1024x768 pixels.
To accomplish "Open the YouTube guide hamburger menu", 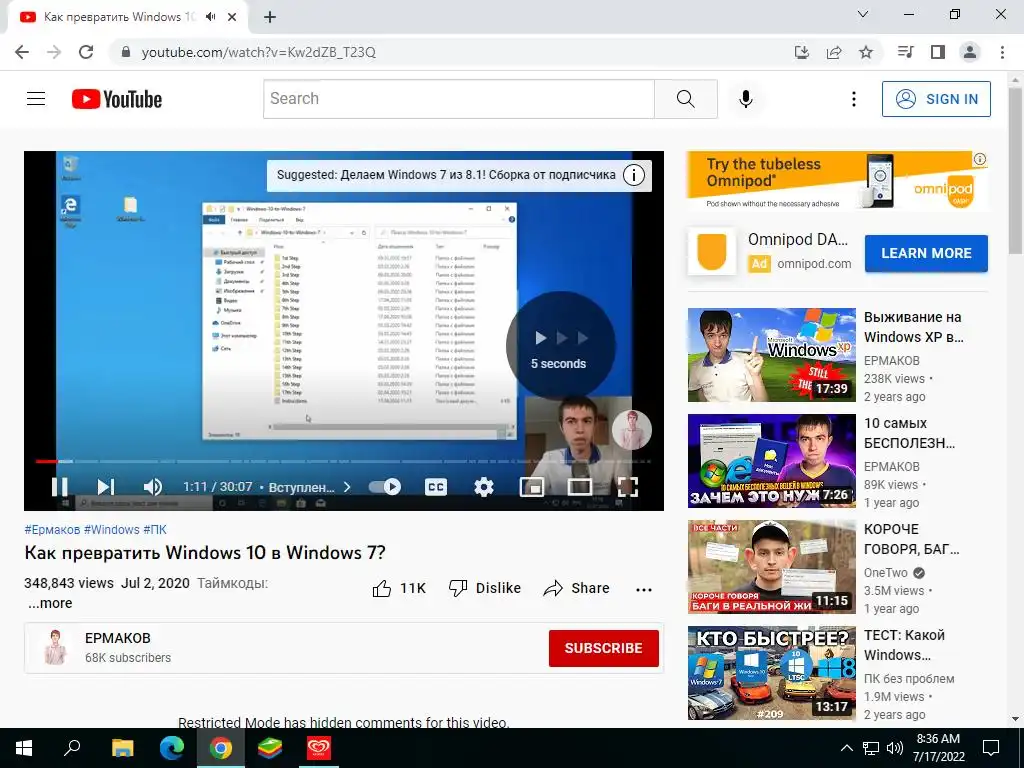I will pos(36,99).
